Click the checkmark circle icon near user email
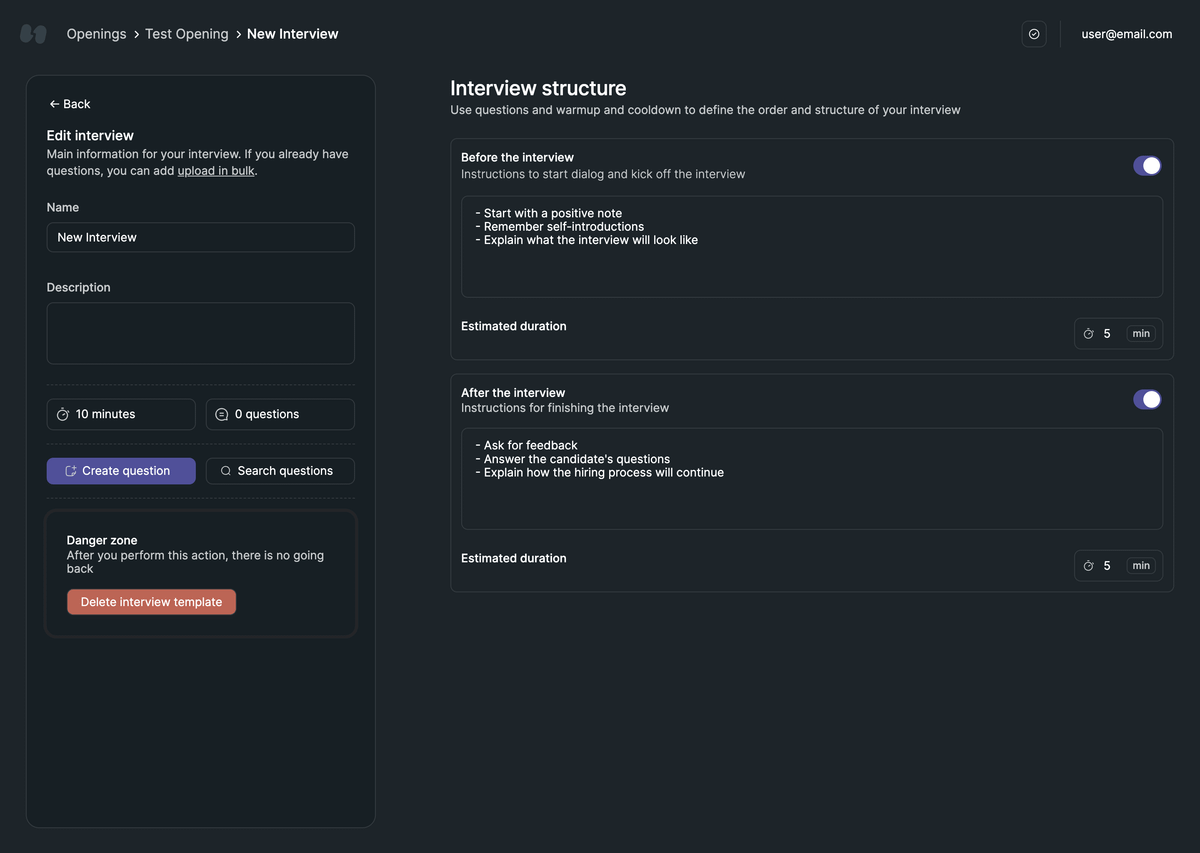Image resolution: width=1200 pixels, height=853 pixels. 1034,34
